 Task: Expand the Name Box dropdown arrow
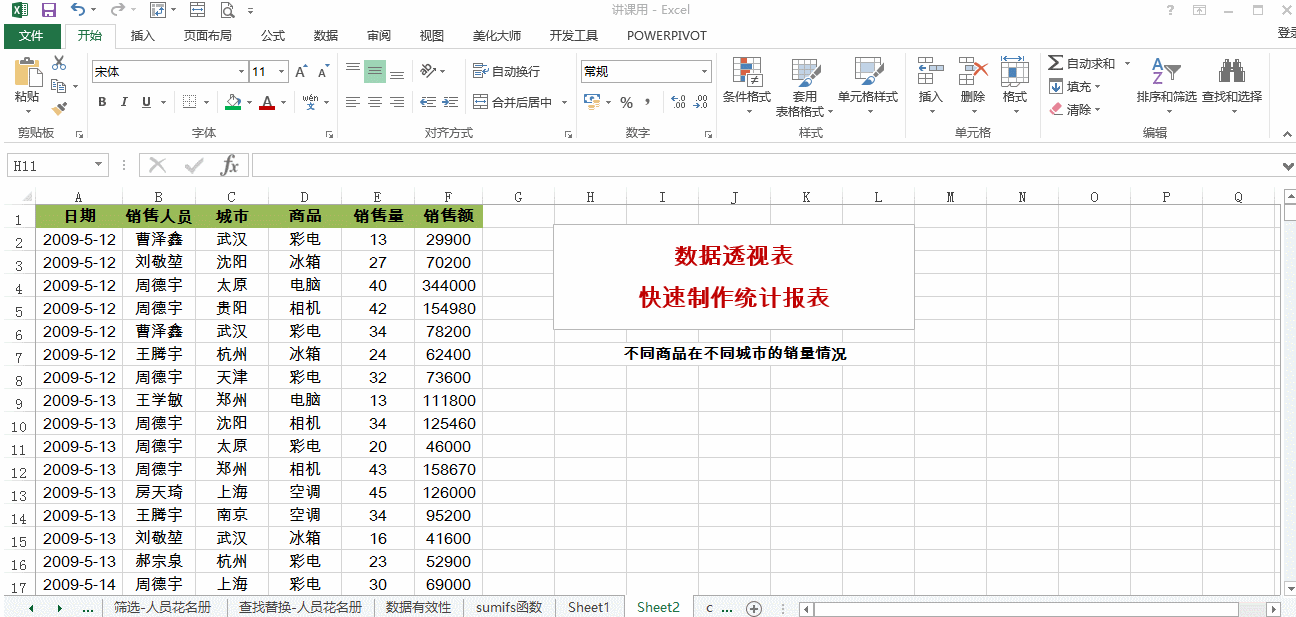tap(98, 165)
